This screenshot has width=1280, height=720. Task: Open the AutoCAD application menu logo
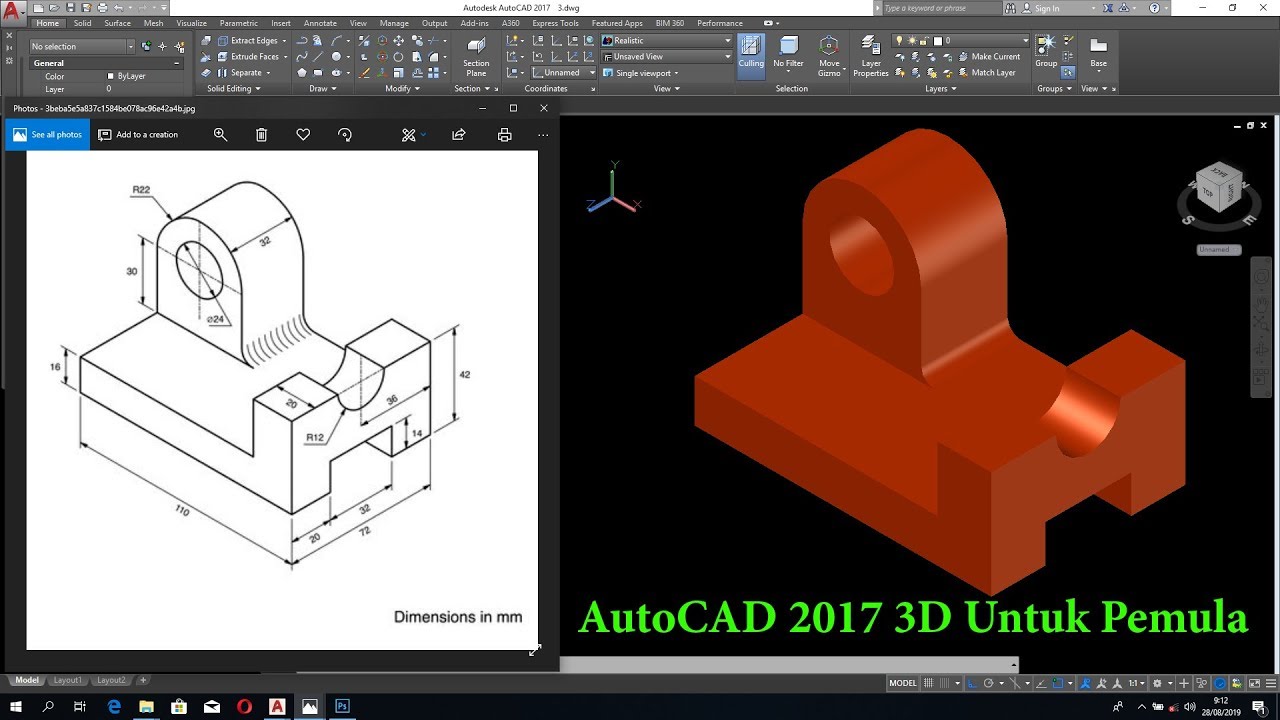tap(13, 12)
